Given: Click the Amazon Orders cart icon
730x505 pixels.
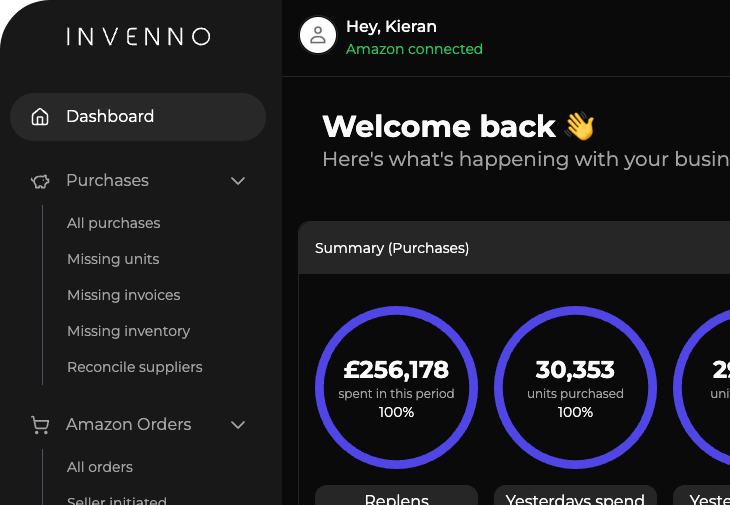Looking at the screenshot, I should click(x=40, y=425).
